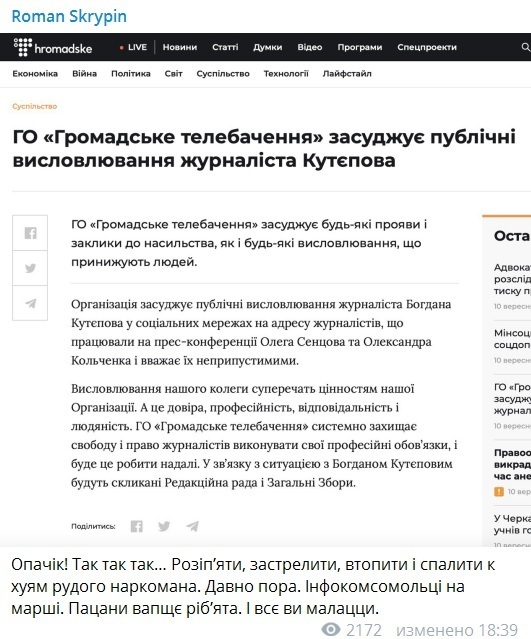Open the Програми menu item

click(x=360, y=47)
